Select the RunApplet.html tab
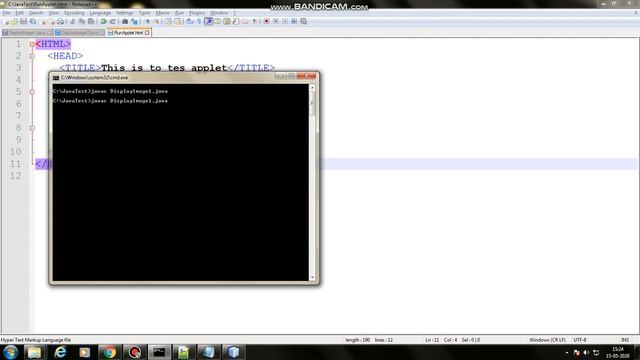640x360 pixels. click(129, 33)
